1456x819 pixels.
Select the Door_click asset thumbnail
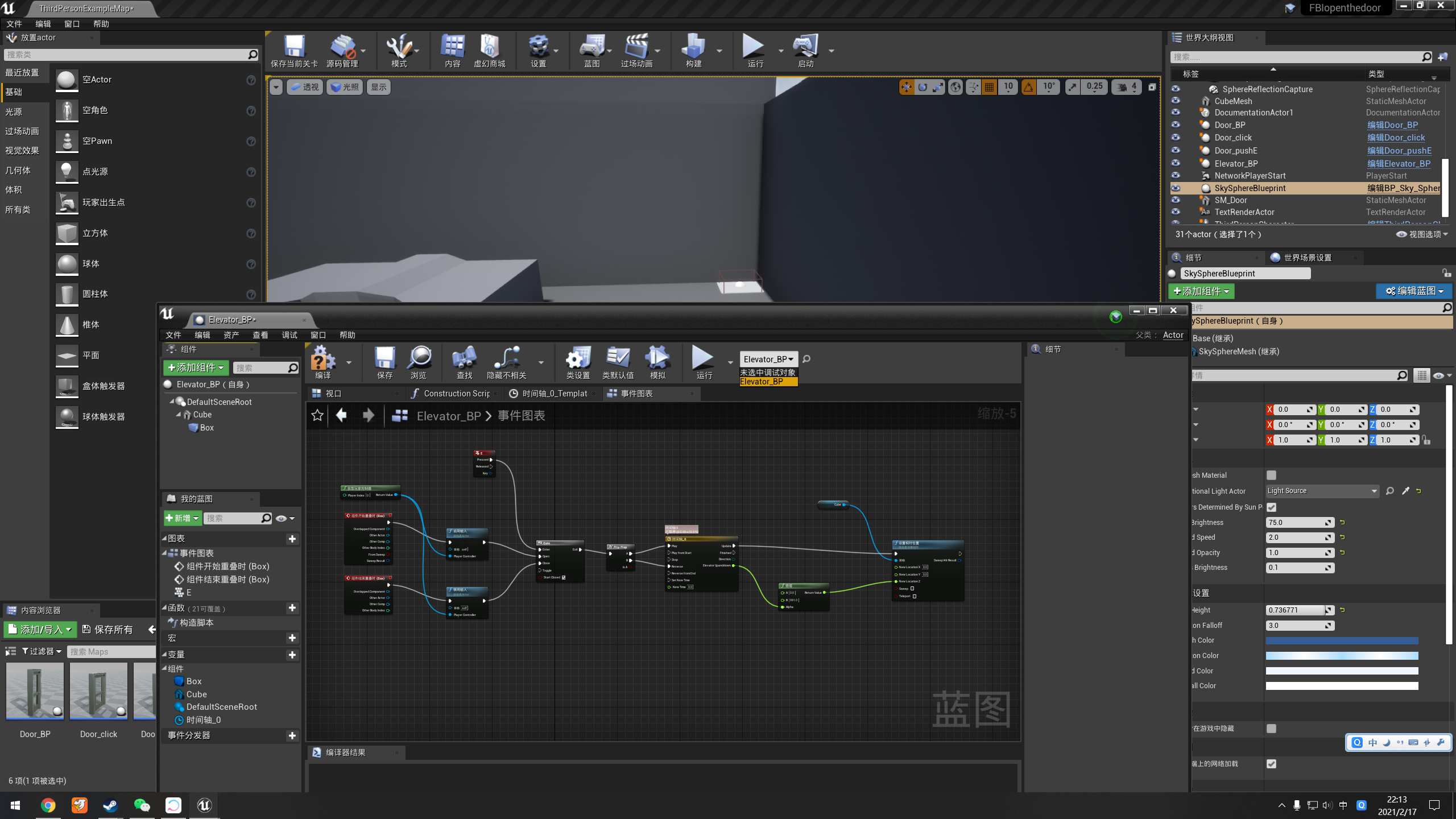click(x=98, y=691)
